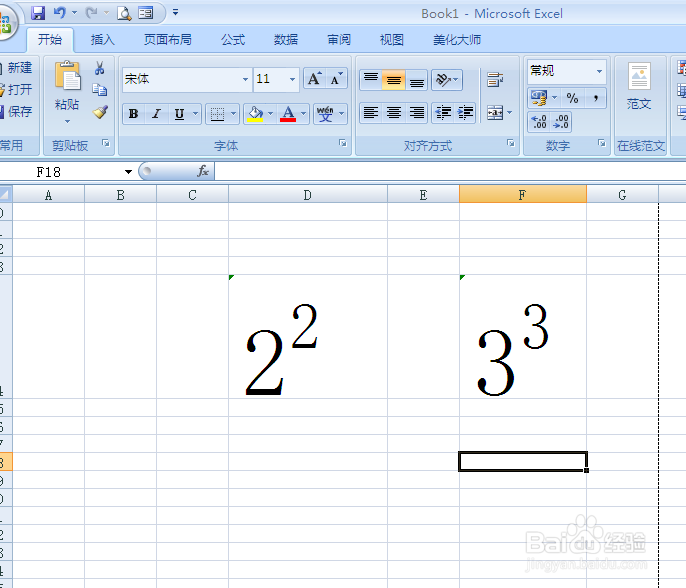686x588 pixels.
Task: Copy selection using the copy icon
Action: (99, 90)
